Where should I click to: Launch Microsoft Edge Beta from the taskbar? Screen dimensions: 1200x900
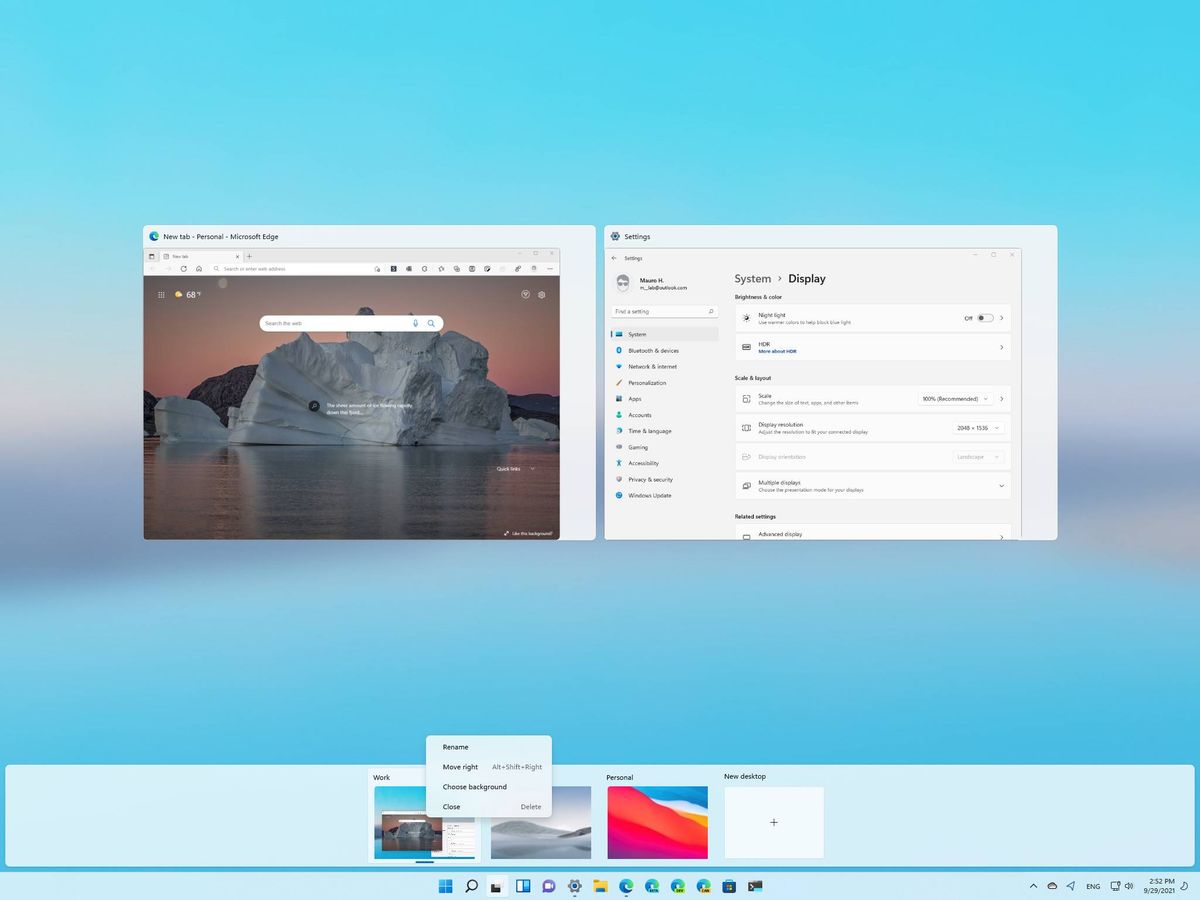(x=653, y=886)
